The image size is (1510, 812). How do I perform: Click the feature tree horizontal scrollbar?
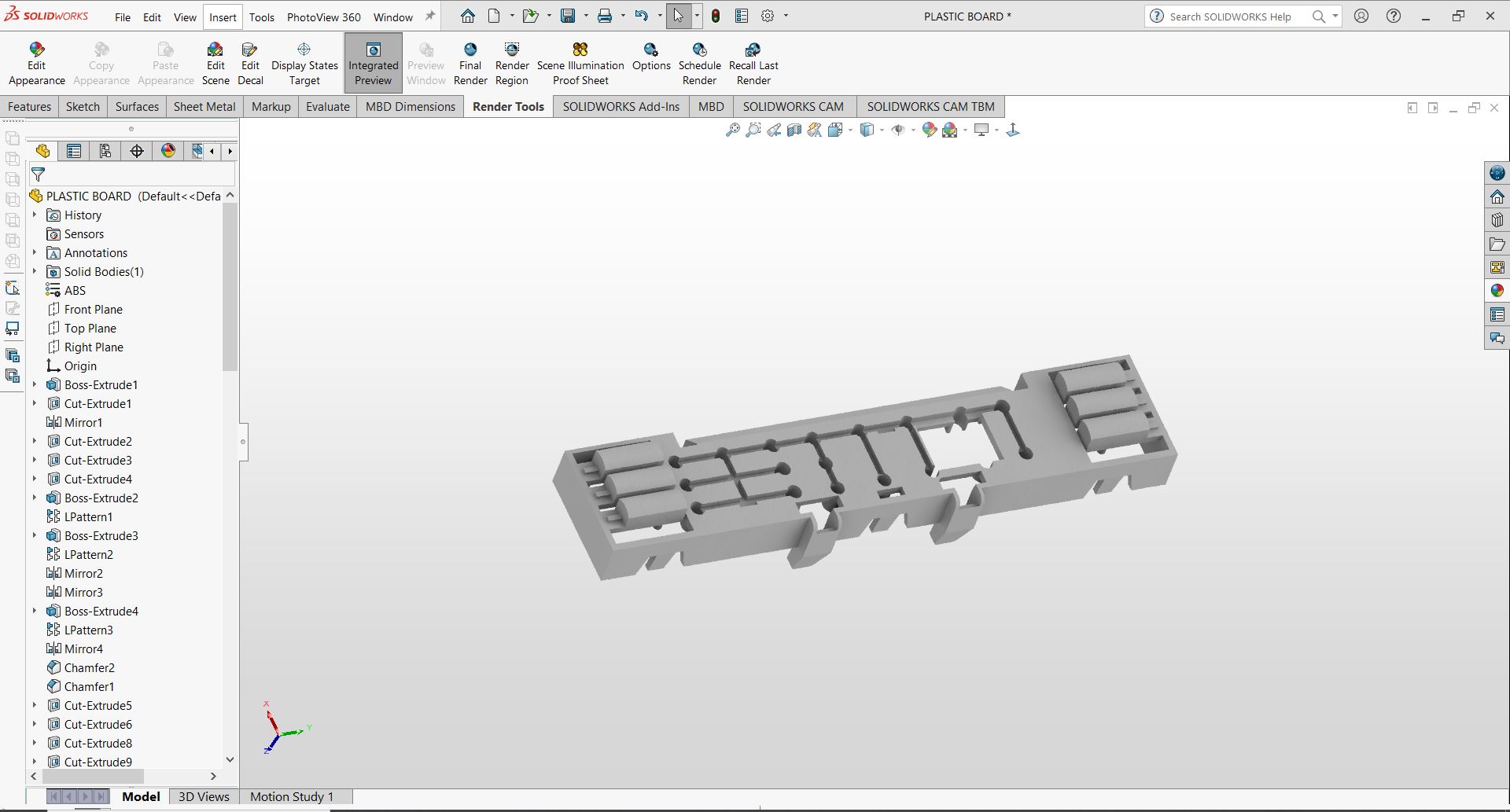coord(93,776)
